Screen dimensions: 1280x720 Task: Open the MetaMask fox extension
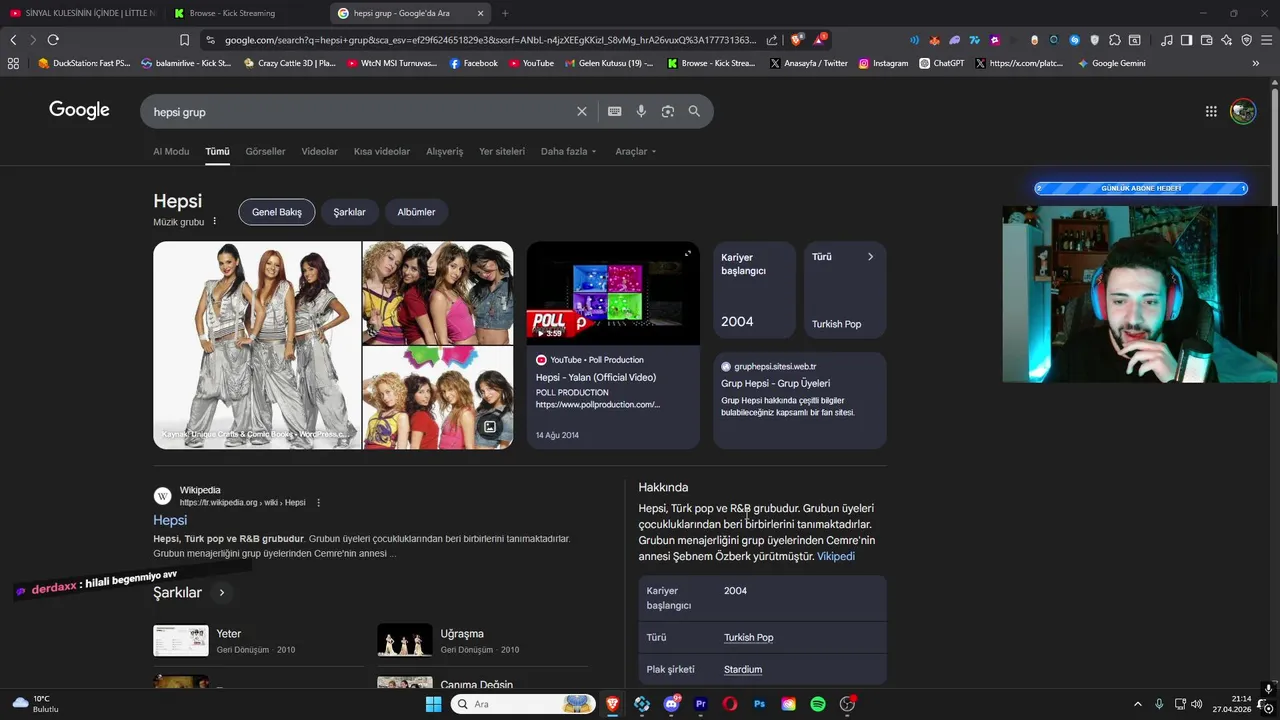tap(934, 40)
